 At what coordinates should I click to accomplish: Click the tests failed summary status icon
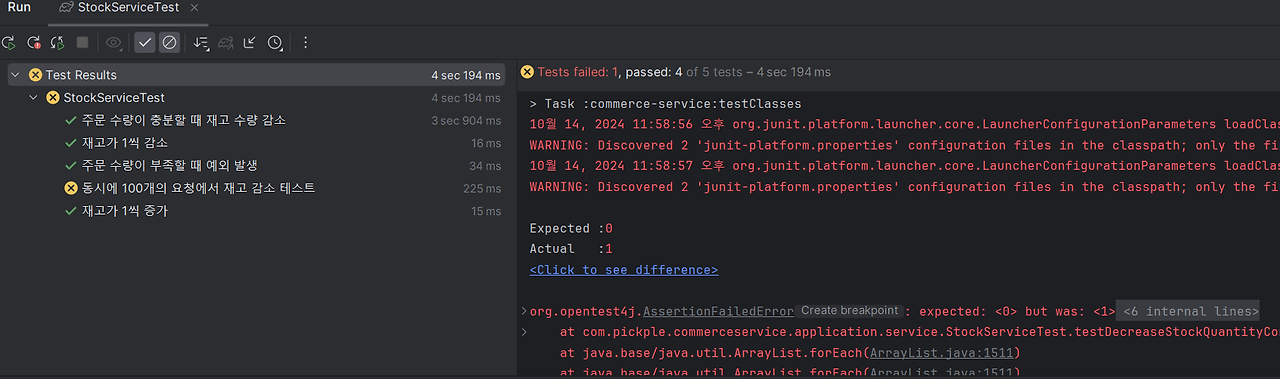527,72
